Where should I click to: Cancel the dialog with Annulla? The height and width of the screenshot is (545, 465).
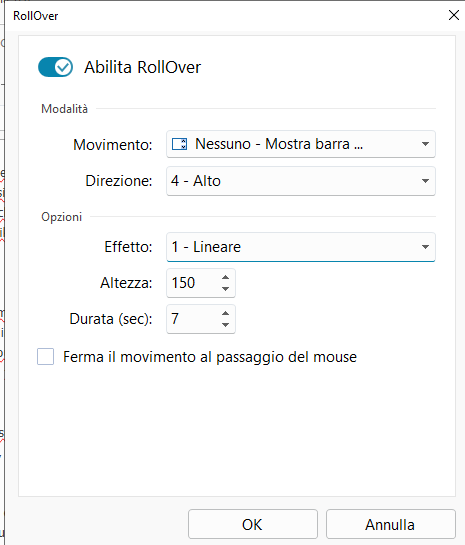tap(390, 524)
